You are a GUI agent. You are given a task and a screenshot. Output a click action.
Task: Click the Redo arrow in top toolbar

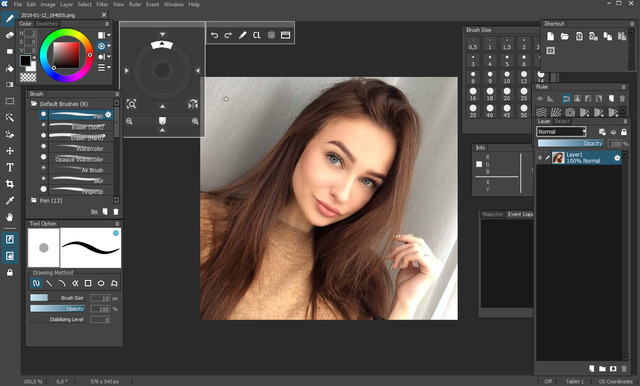(x=228, y=35)
